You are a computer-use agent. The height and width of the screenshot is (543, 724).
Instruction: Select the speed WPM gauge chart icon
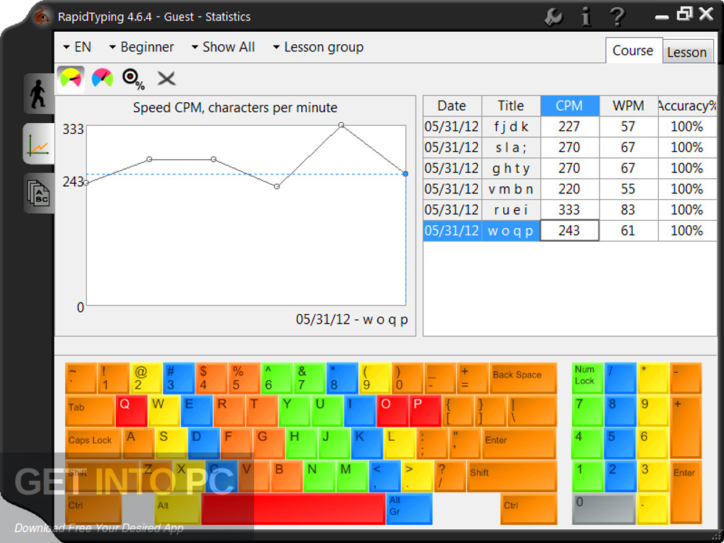(102, 78)
